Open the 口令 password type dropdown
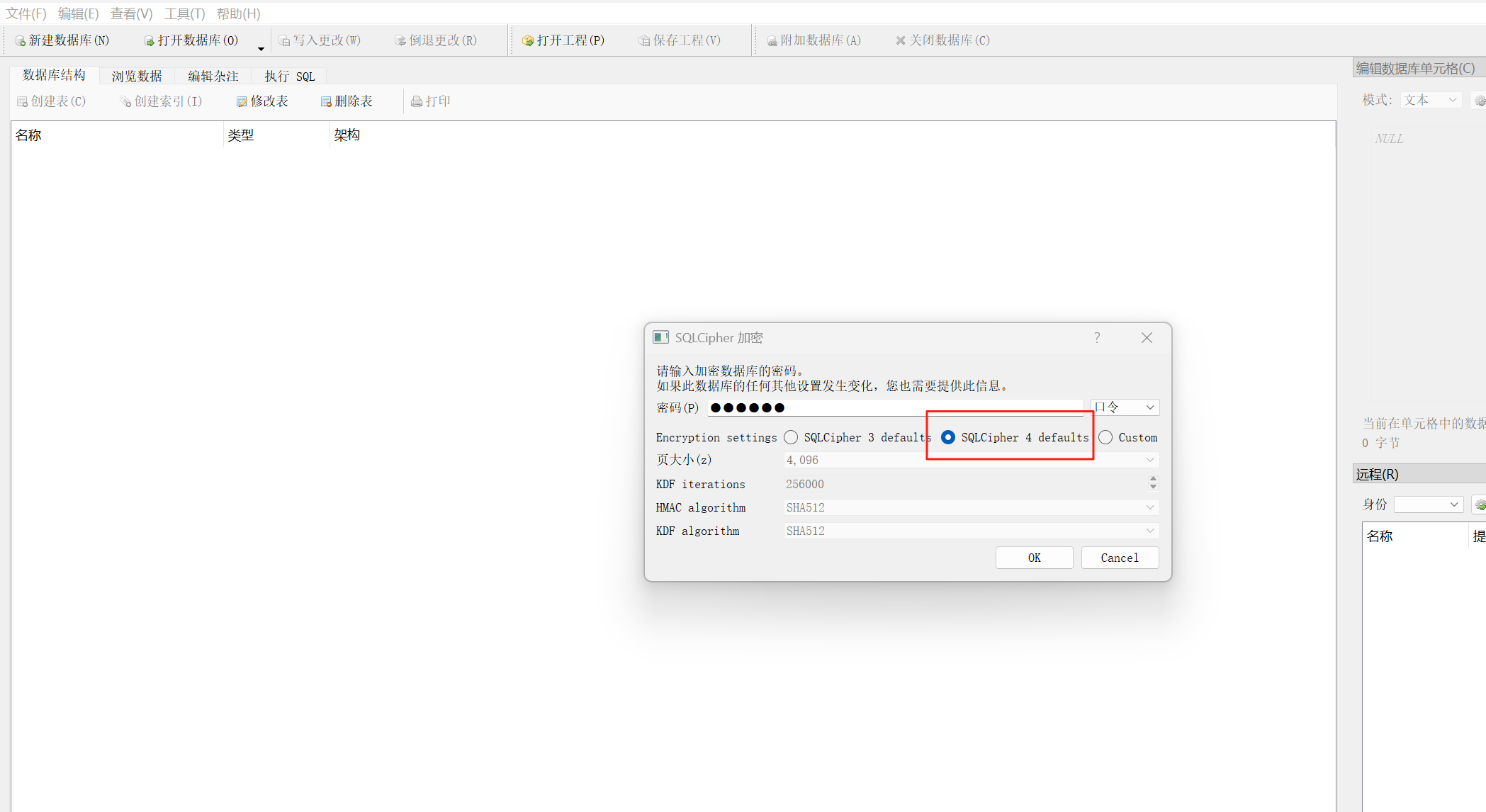The image size is (1486, 812). (x=1125, y=407)
